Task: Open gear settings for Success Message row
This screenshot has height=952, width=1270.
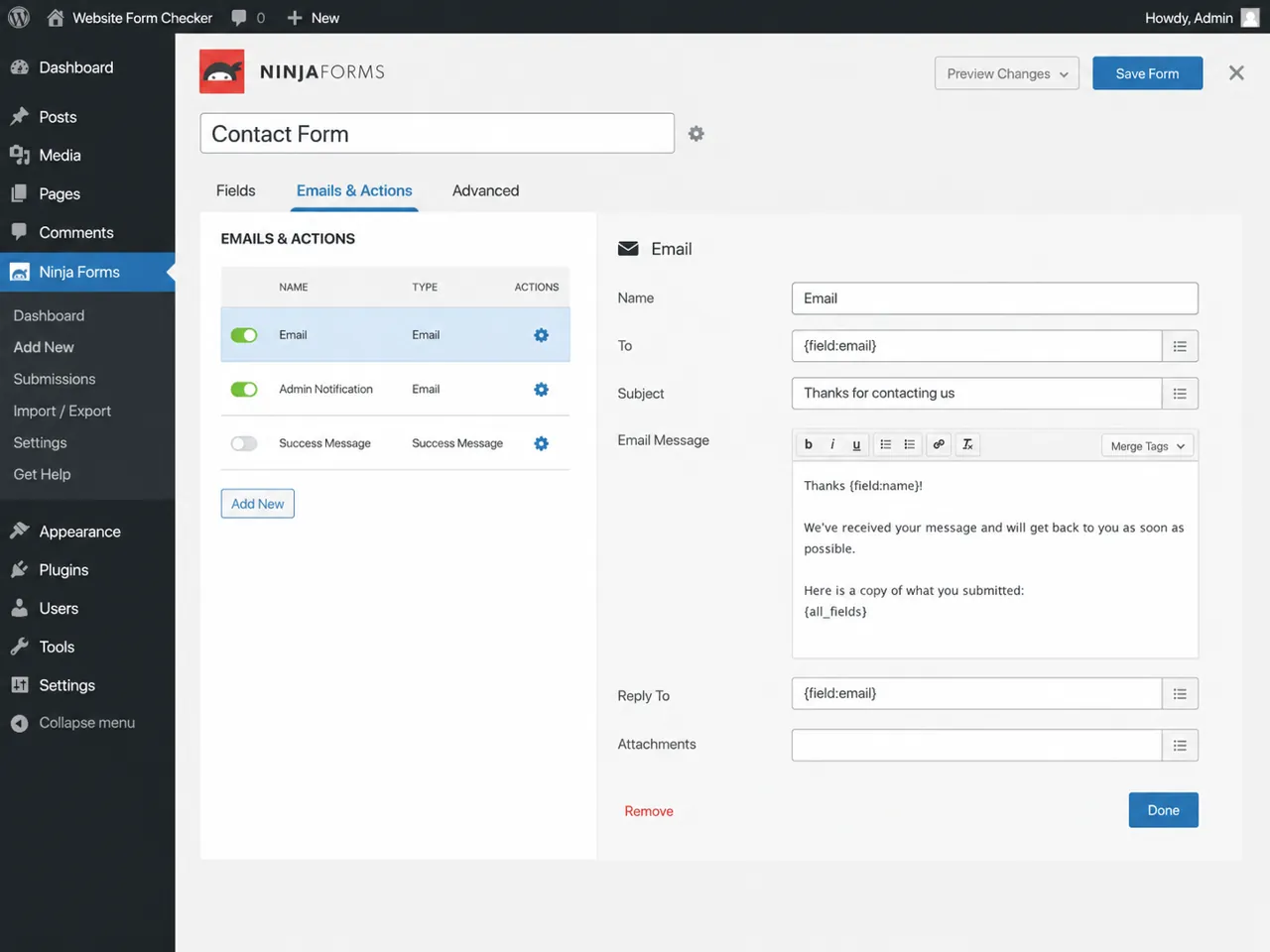Action: (x=541, y=443)
